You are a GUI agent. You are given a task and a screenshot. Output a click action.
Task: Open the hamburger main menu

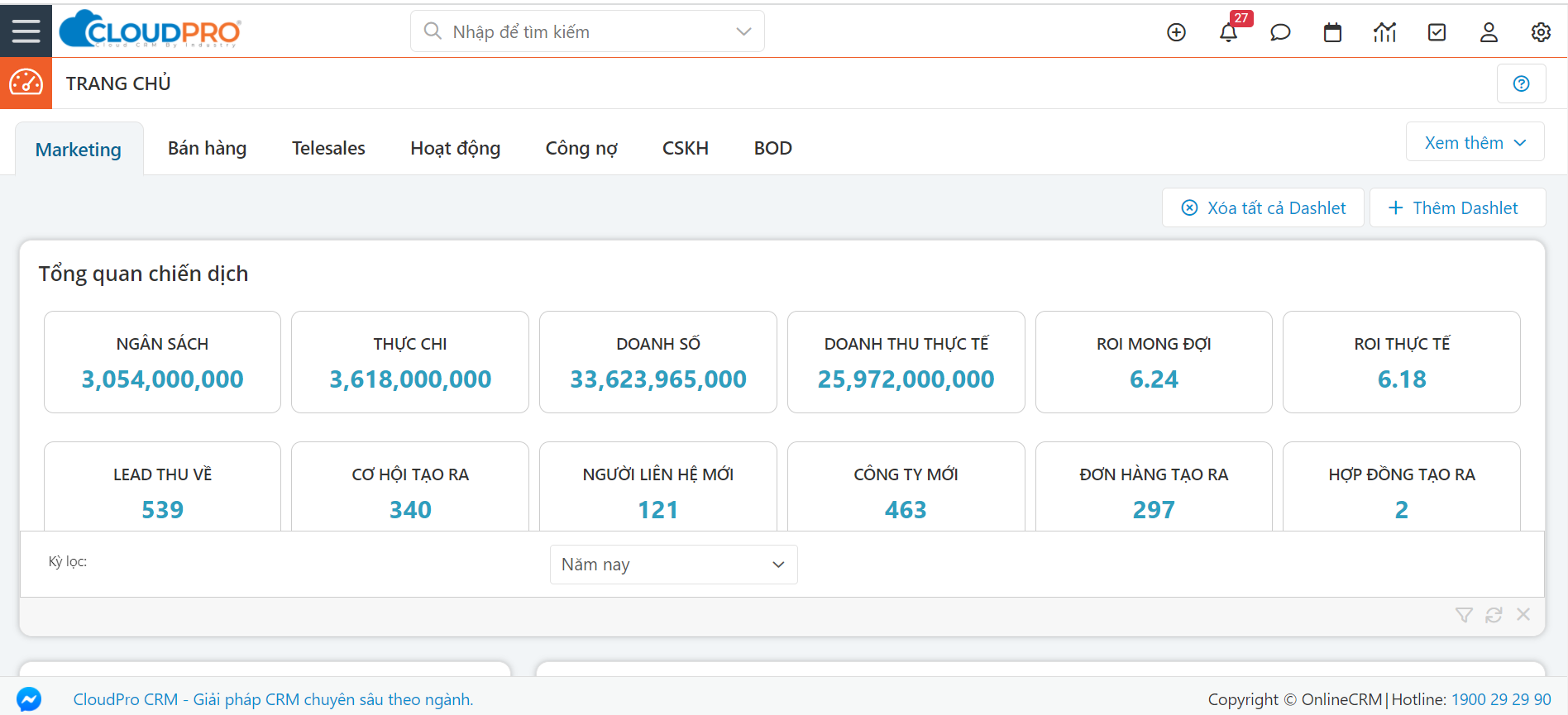click(x=26, y=31)
